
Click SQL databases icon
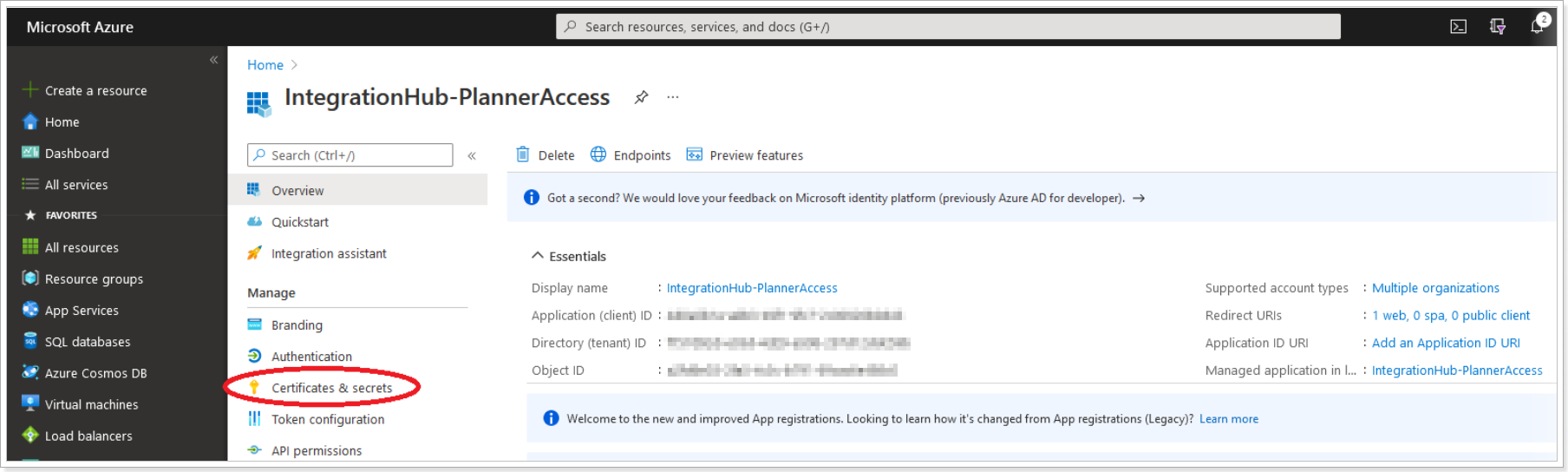(30, 340)
